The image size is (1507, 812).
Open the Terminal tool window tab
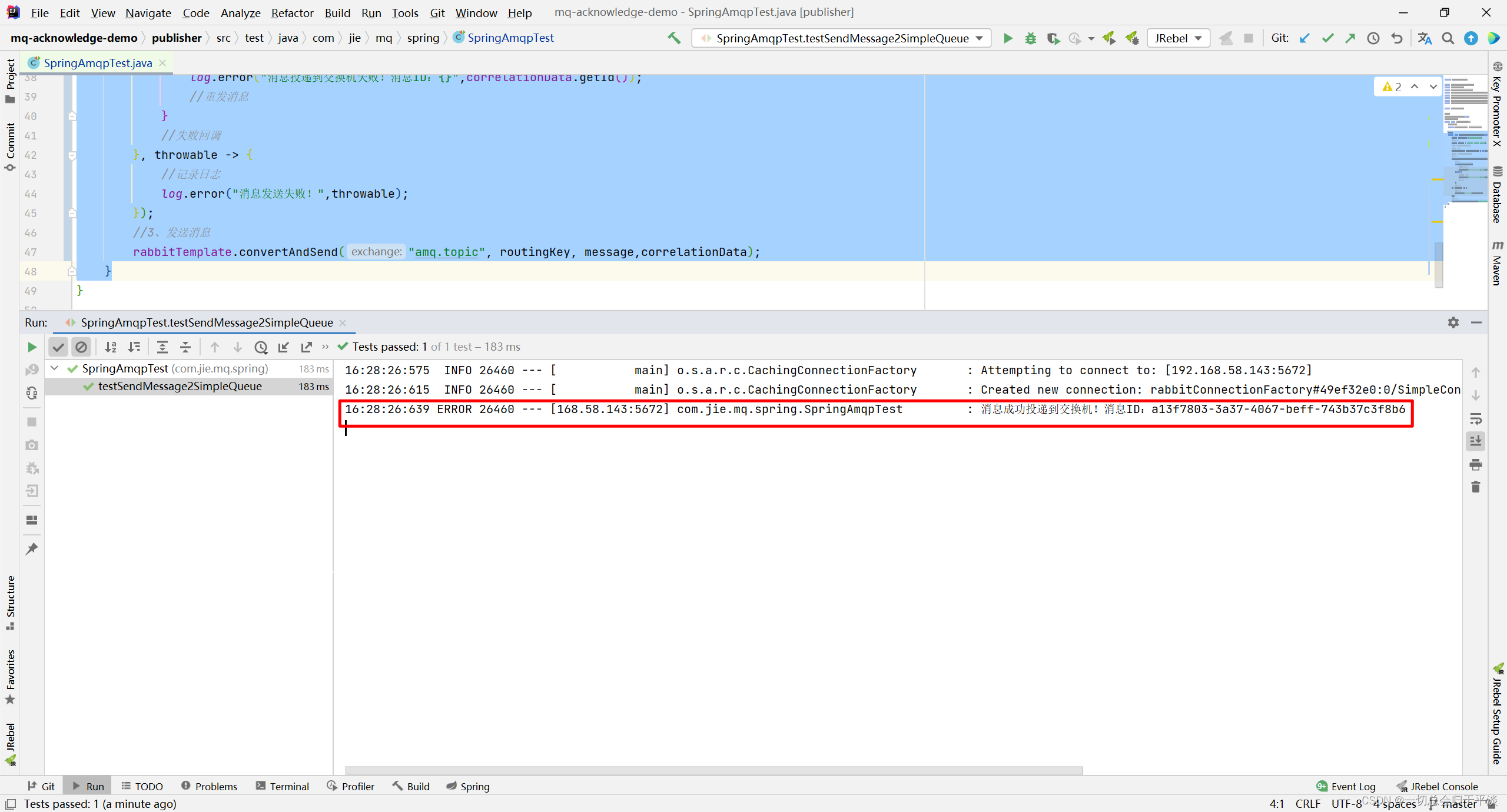(283, 786)
